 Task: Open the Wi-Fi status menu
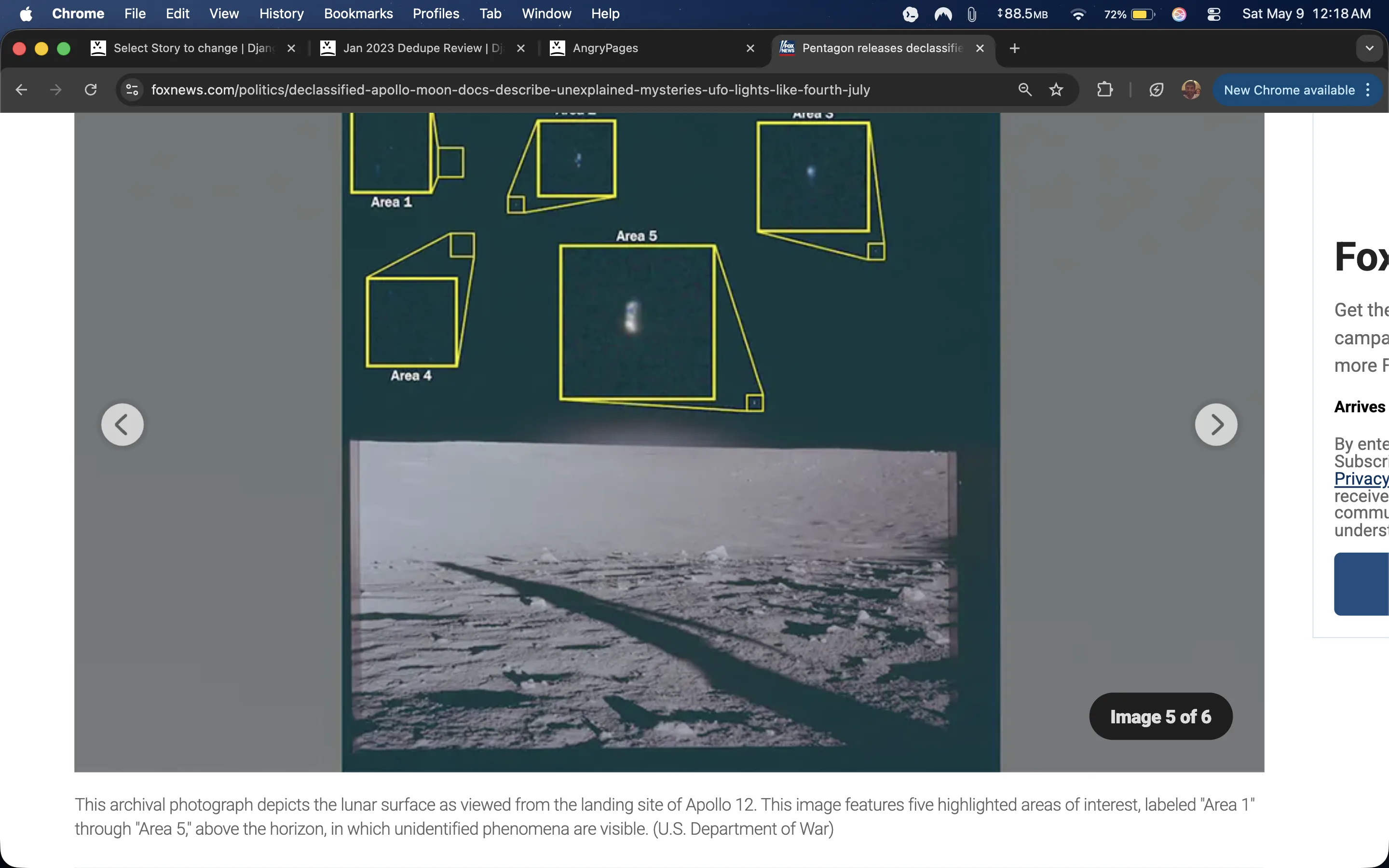coord(1078,14)
